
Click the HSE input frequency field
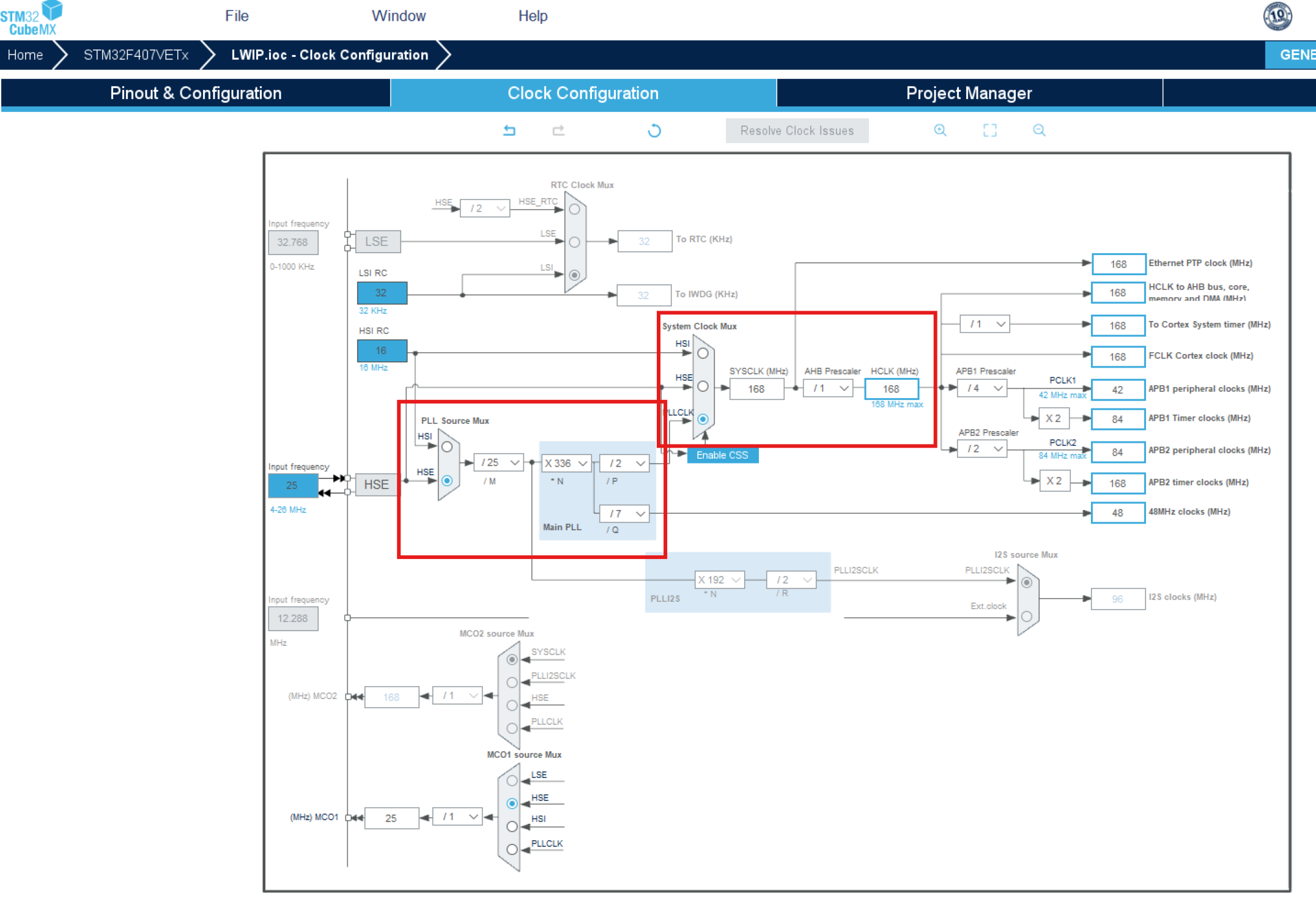[292, 486]
